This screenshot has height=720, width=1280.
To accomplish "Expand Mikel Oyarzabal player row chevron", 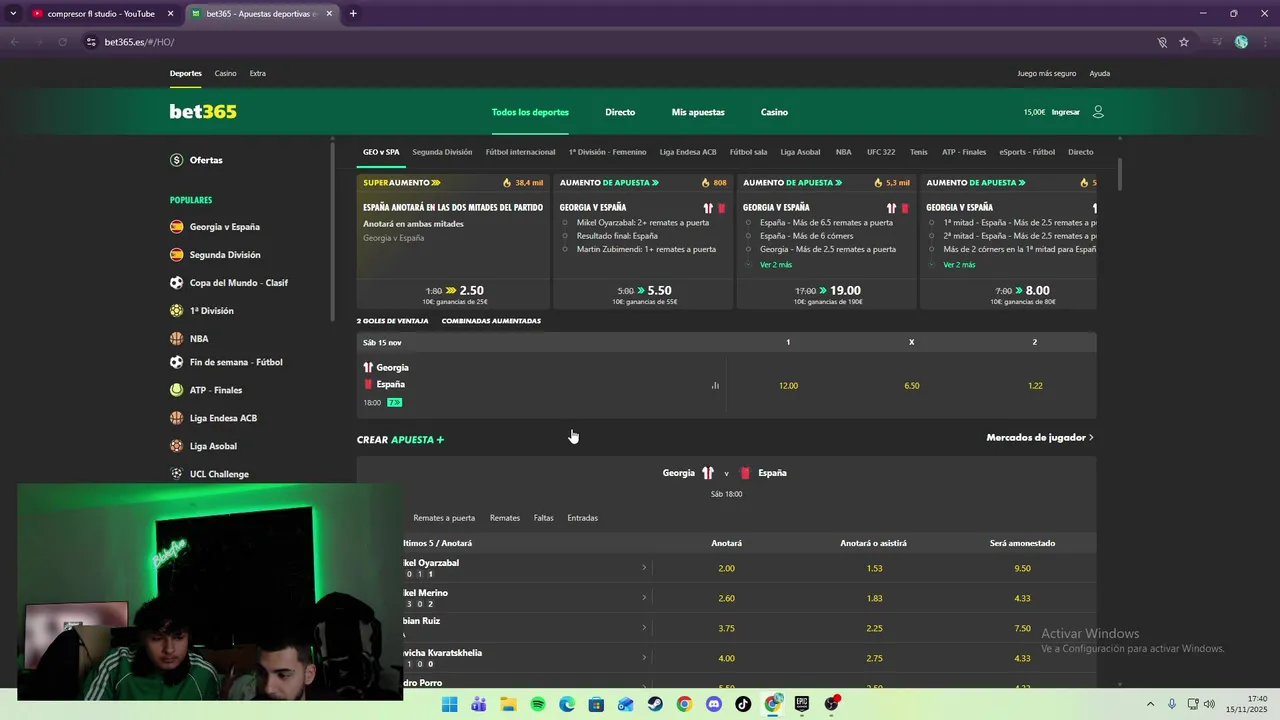I will (644, 567).
